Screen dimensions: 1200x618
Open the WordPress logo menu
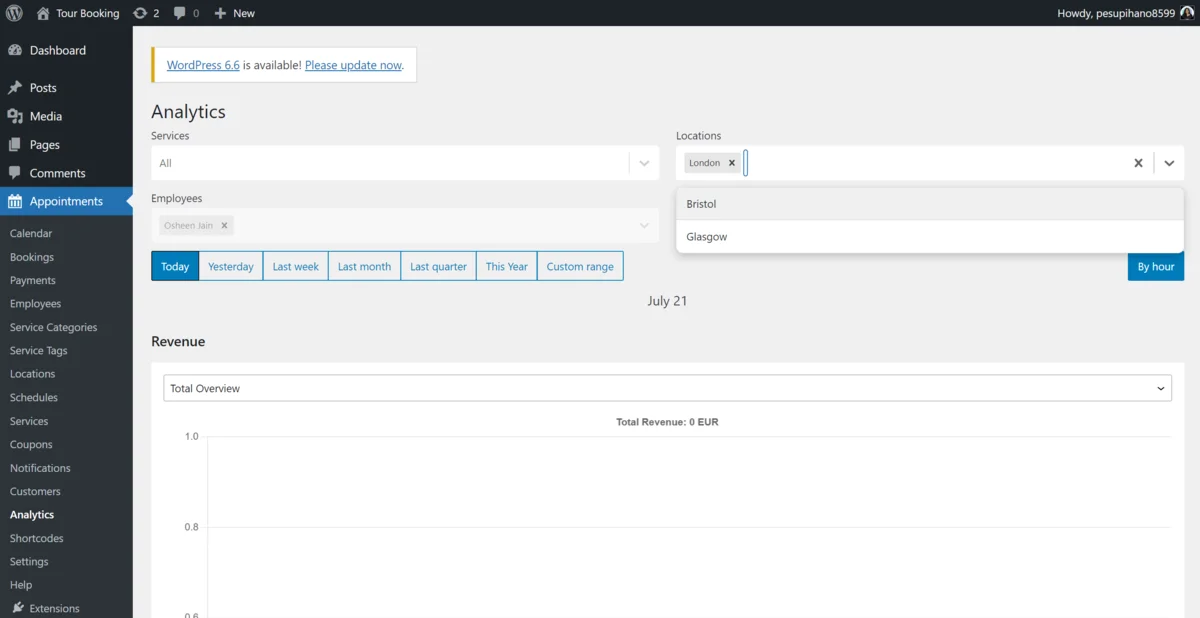(x=14, y=13)
